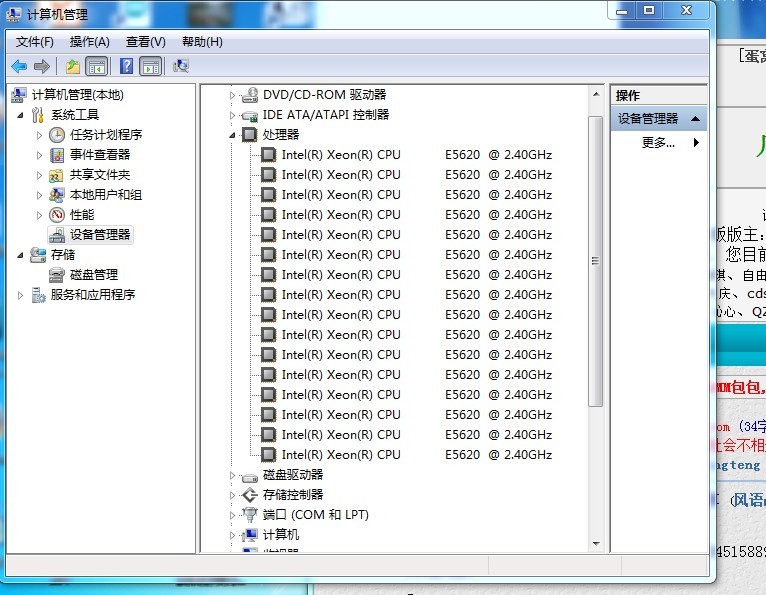
Task: Click the device list vertical scrollbar thumb
Action: coord(596,261)
